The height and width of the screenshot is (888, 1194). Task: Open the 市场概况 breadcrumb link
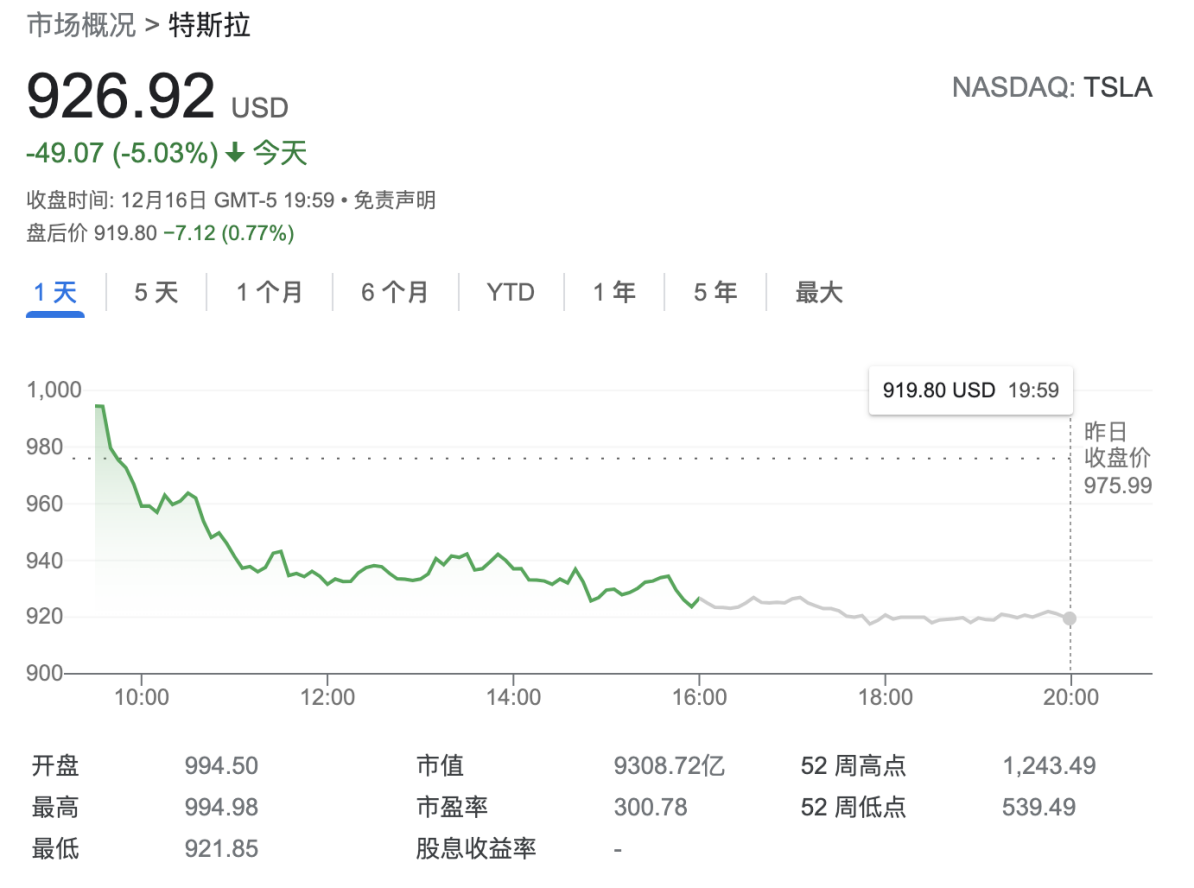pyautogui.click(x=81, y=26)
